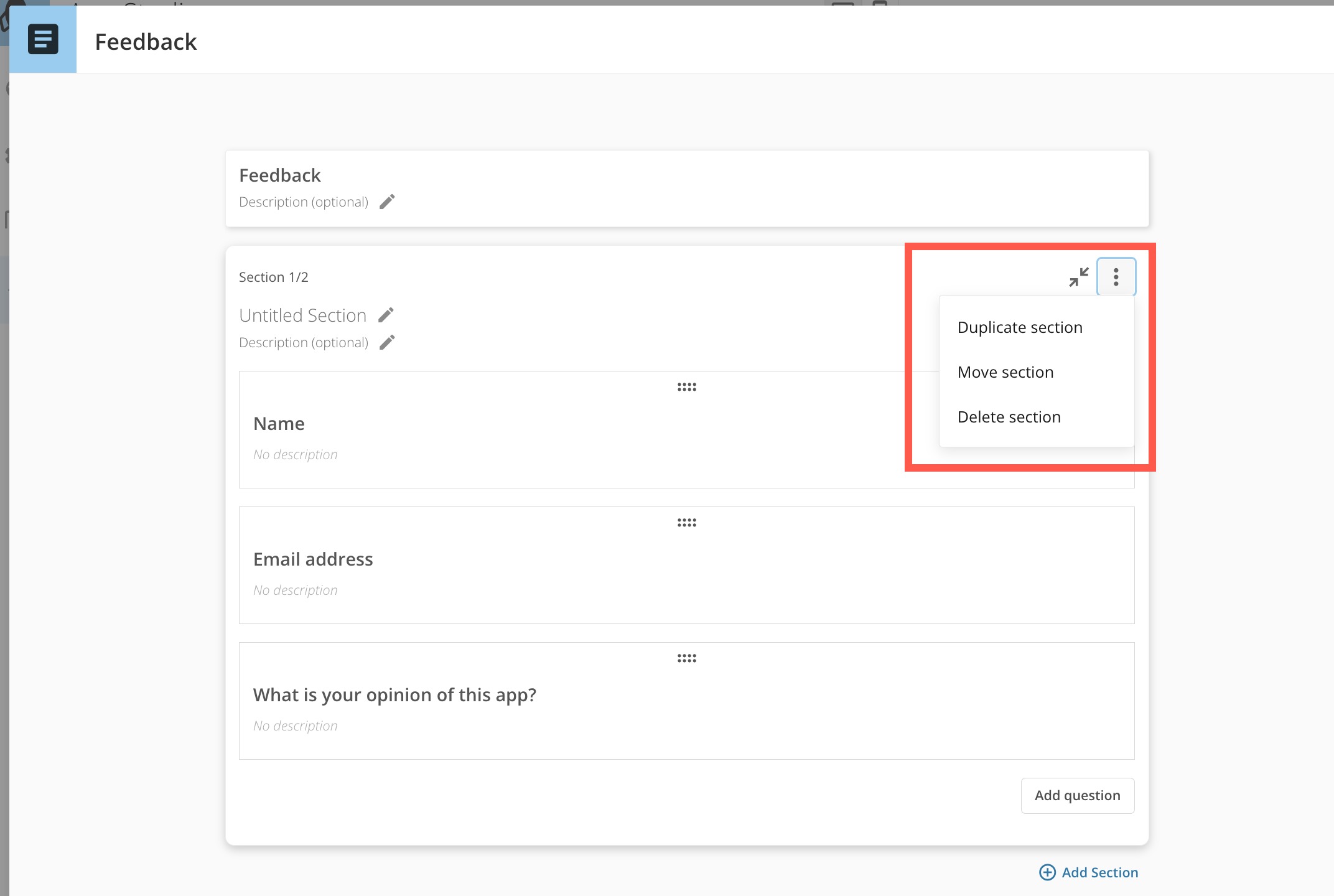
Task: Edit the Feedback form description pencil
Action: click(387, 202)
